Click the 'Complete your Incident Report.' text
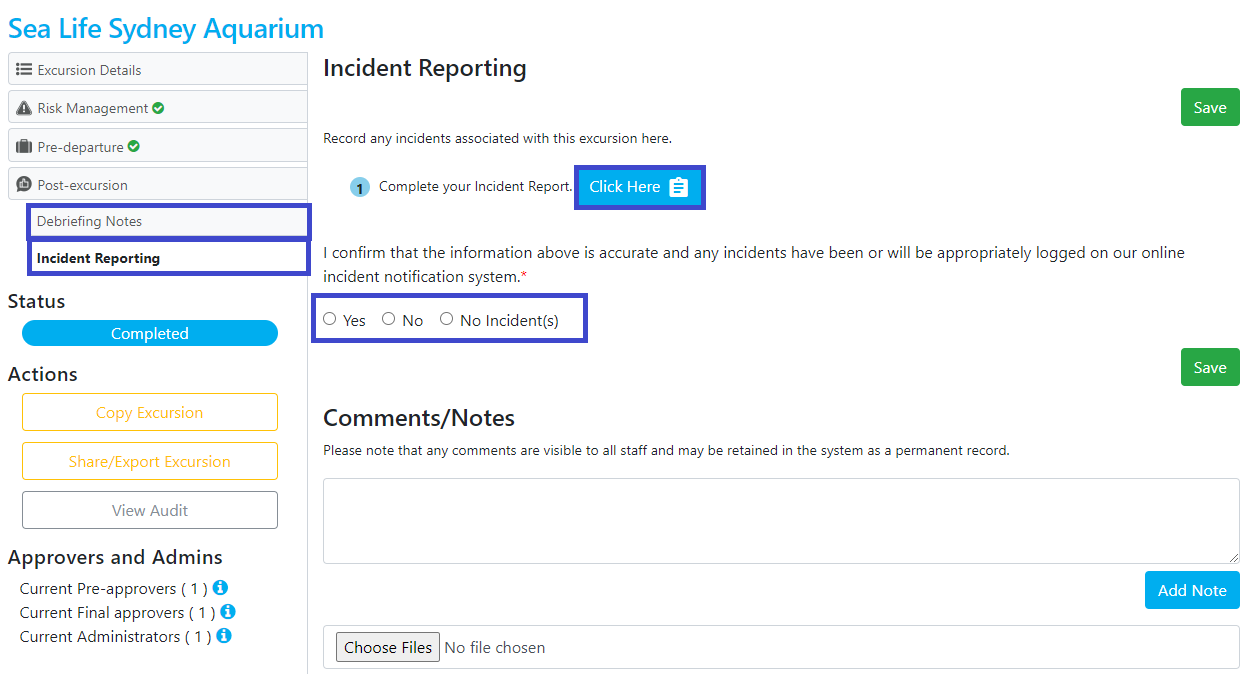 click(476, 186)
